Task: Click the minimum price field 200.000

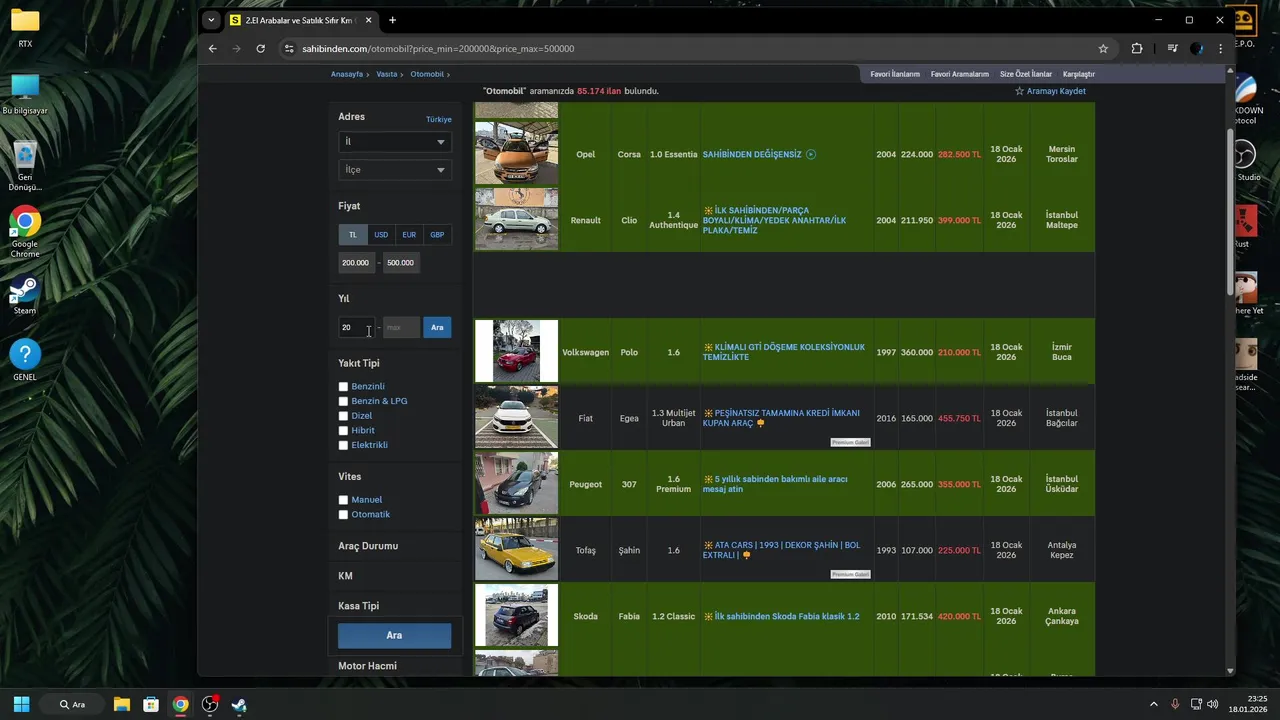Action: coord(356,263)
